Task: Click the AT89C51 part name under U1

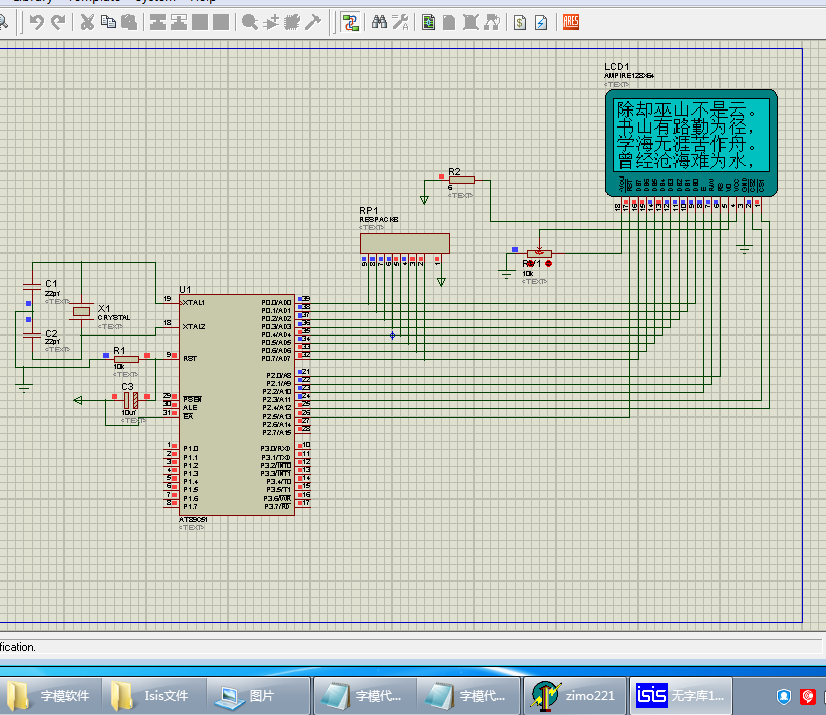Action: [x=193, y=520]
